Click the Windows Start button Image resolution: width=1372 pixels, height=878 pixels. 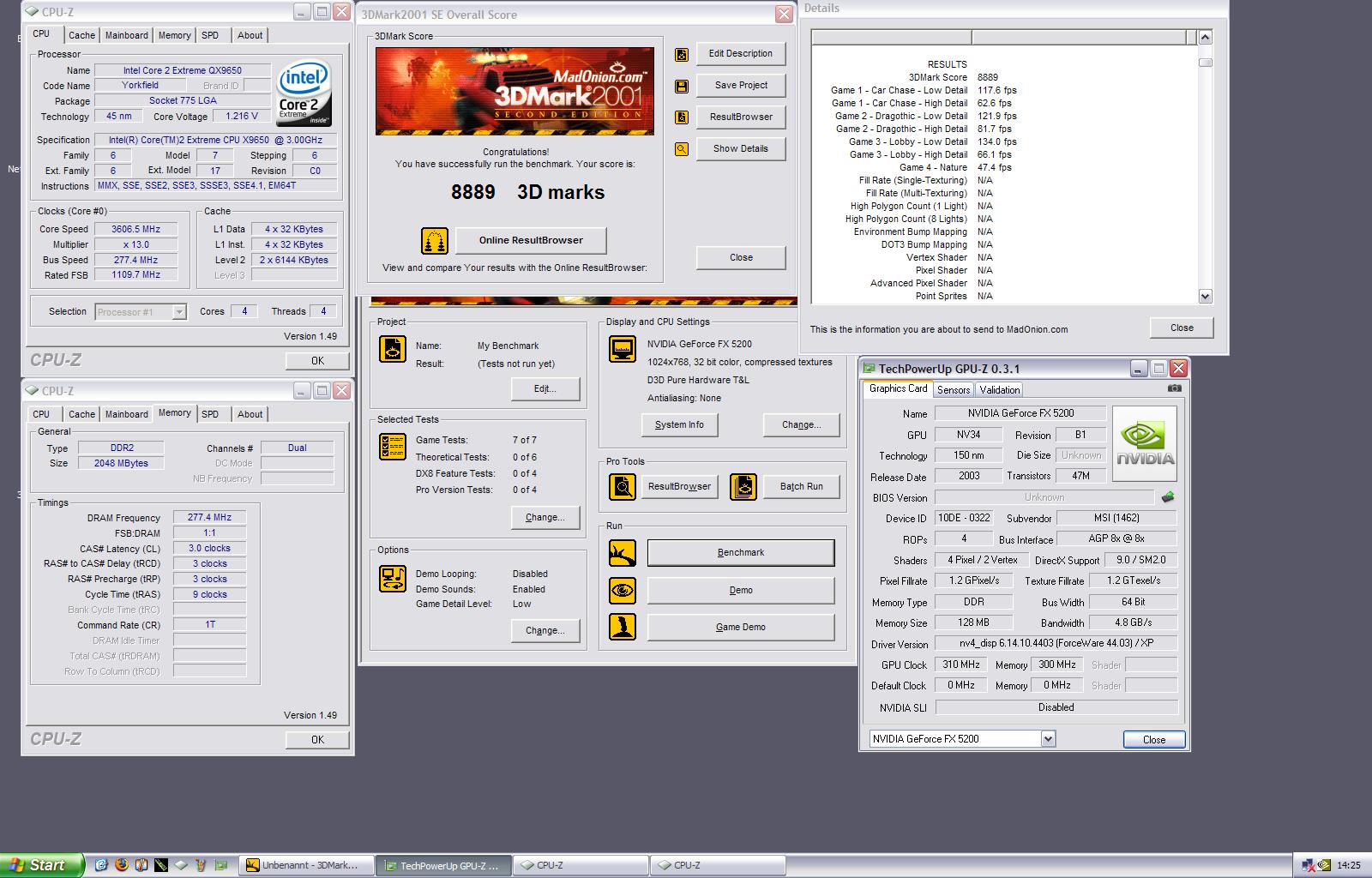pyautogui.click(x=42, y=865)
